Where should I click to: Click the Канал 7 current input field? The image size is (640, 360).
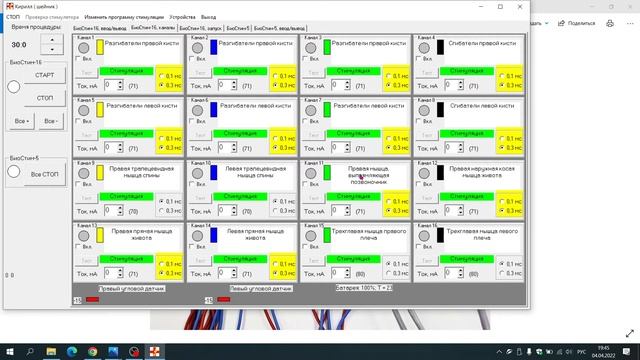(x=337, y=147)
